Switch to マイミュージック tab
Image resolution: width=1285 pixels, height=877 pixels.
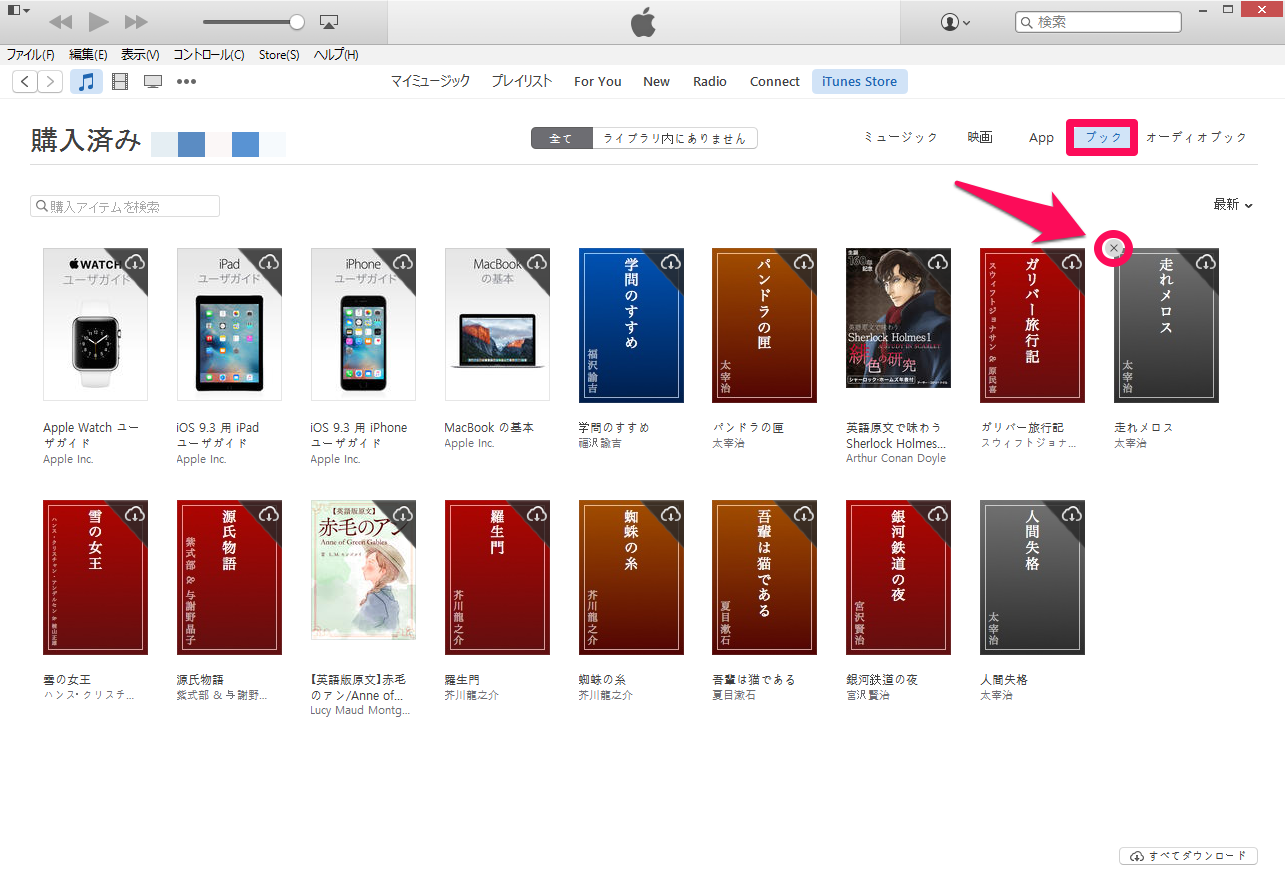430,82
